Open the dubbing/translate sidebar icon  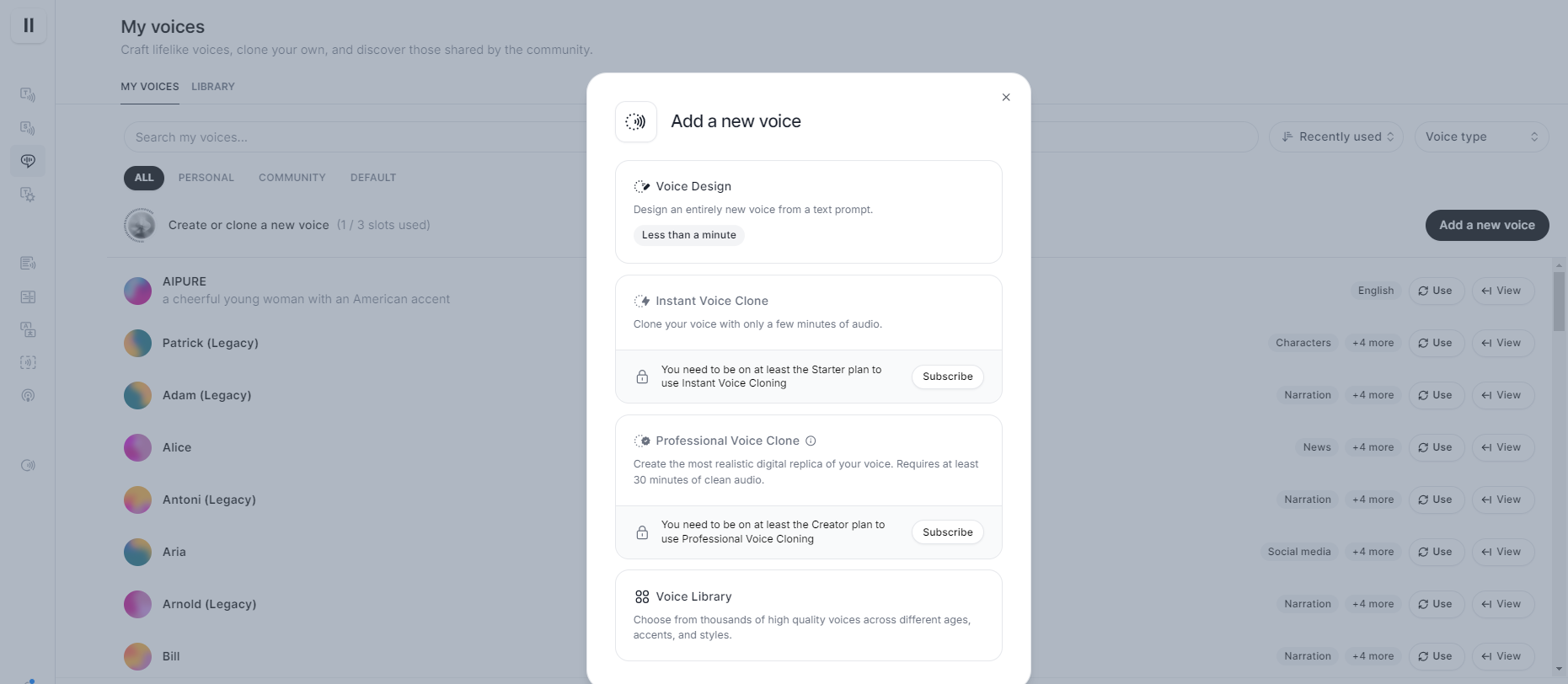(28, 329)
